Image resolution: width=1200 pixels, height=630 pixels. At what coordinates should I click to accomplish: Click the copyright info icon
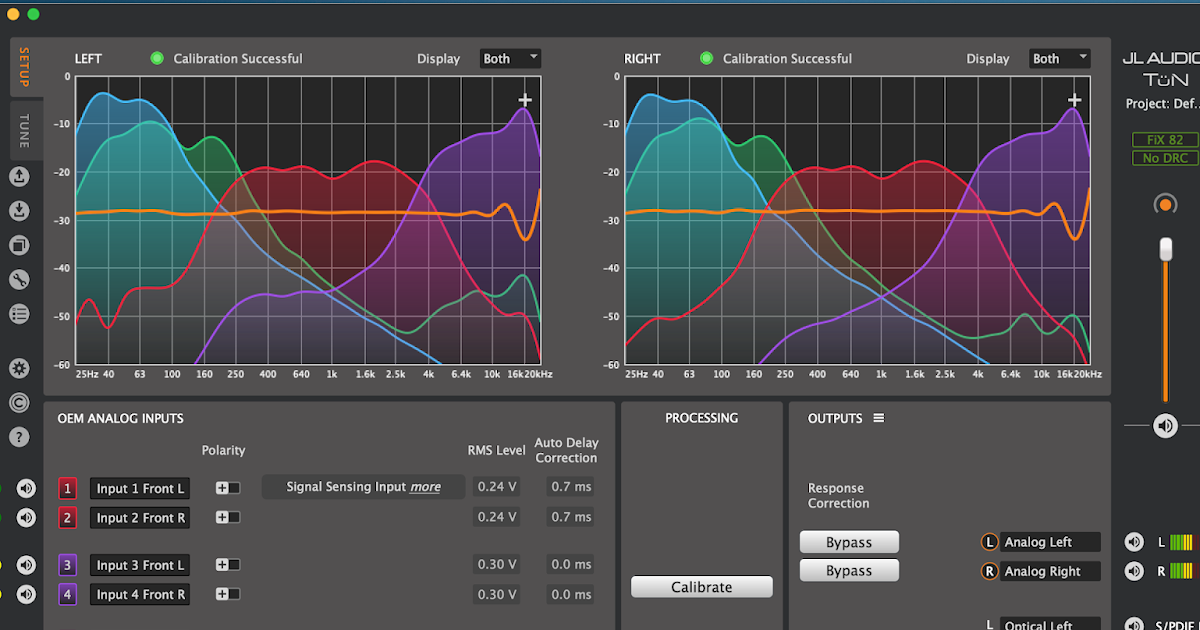point(20,402)
